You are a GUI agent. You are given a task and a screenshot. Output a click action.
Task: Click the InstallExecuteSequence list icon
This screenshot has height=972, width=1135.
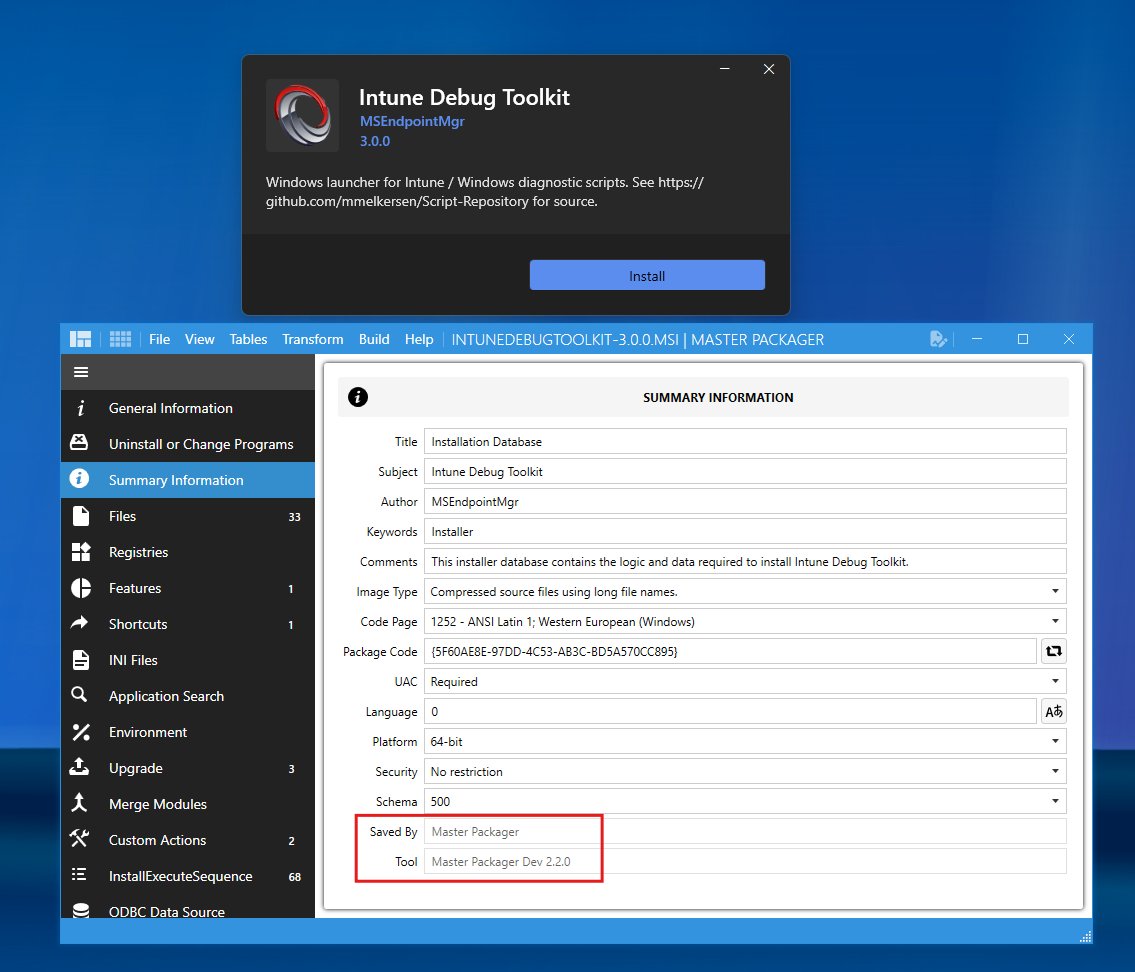80,875
